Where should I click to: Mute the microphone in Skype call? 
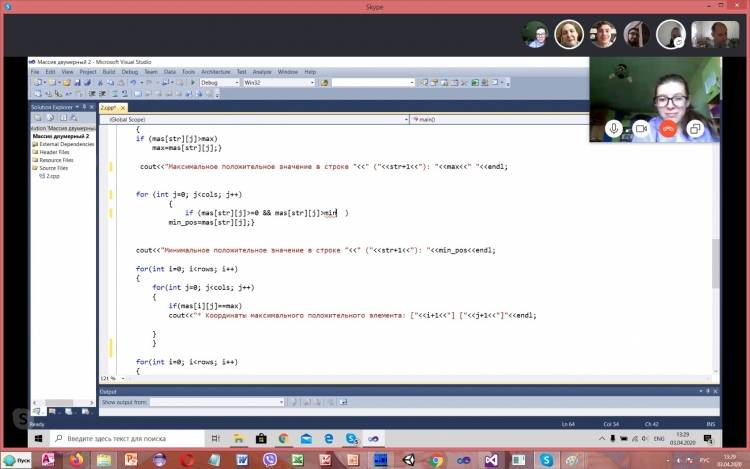pos(615,129)
